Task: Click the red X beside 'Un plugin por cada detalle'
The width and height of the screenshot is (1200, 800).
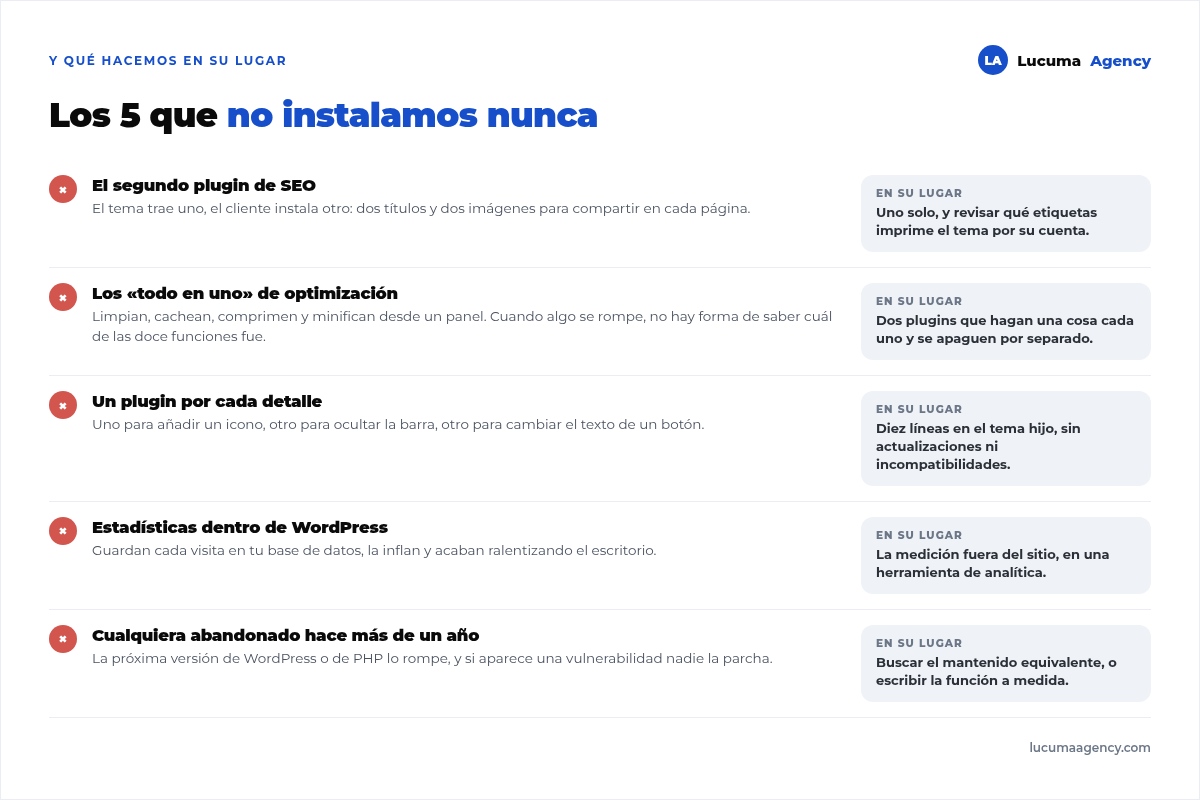Action: 63,405
